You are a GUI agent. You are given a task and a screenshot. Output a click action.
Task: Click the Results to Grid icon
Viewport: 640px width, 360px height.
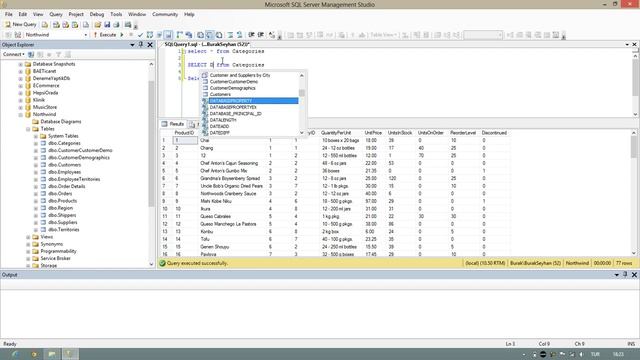point(209,35)
